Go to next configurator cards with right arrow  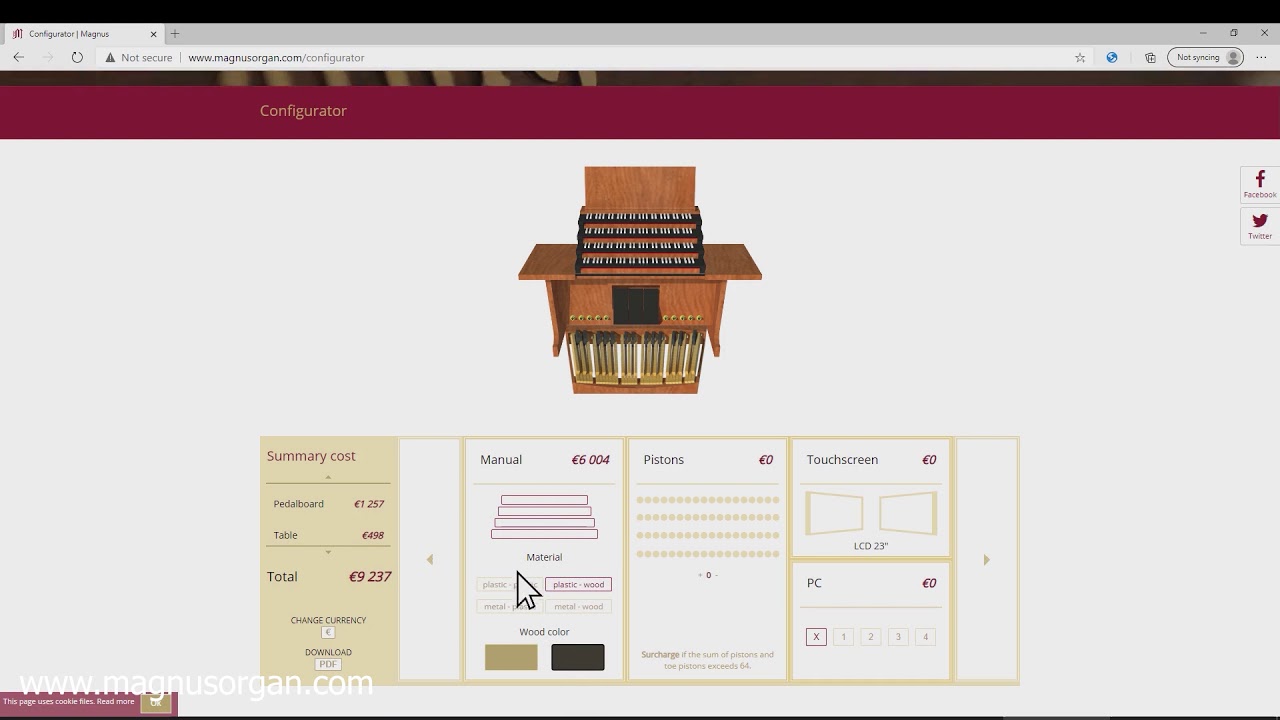pyautogui.click(x=986, y=560)
